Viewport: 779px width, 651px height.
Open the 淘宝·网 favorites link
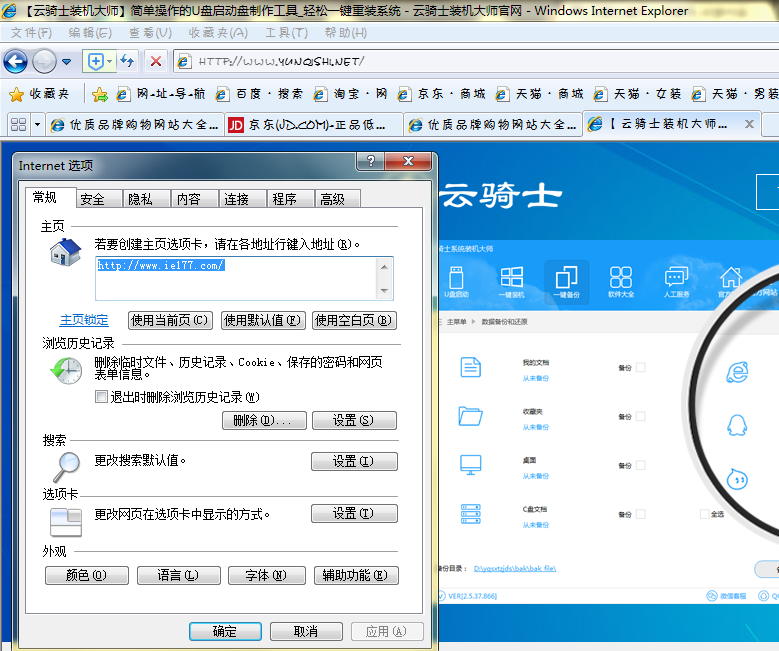click(x=350, y=94)
